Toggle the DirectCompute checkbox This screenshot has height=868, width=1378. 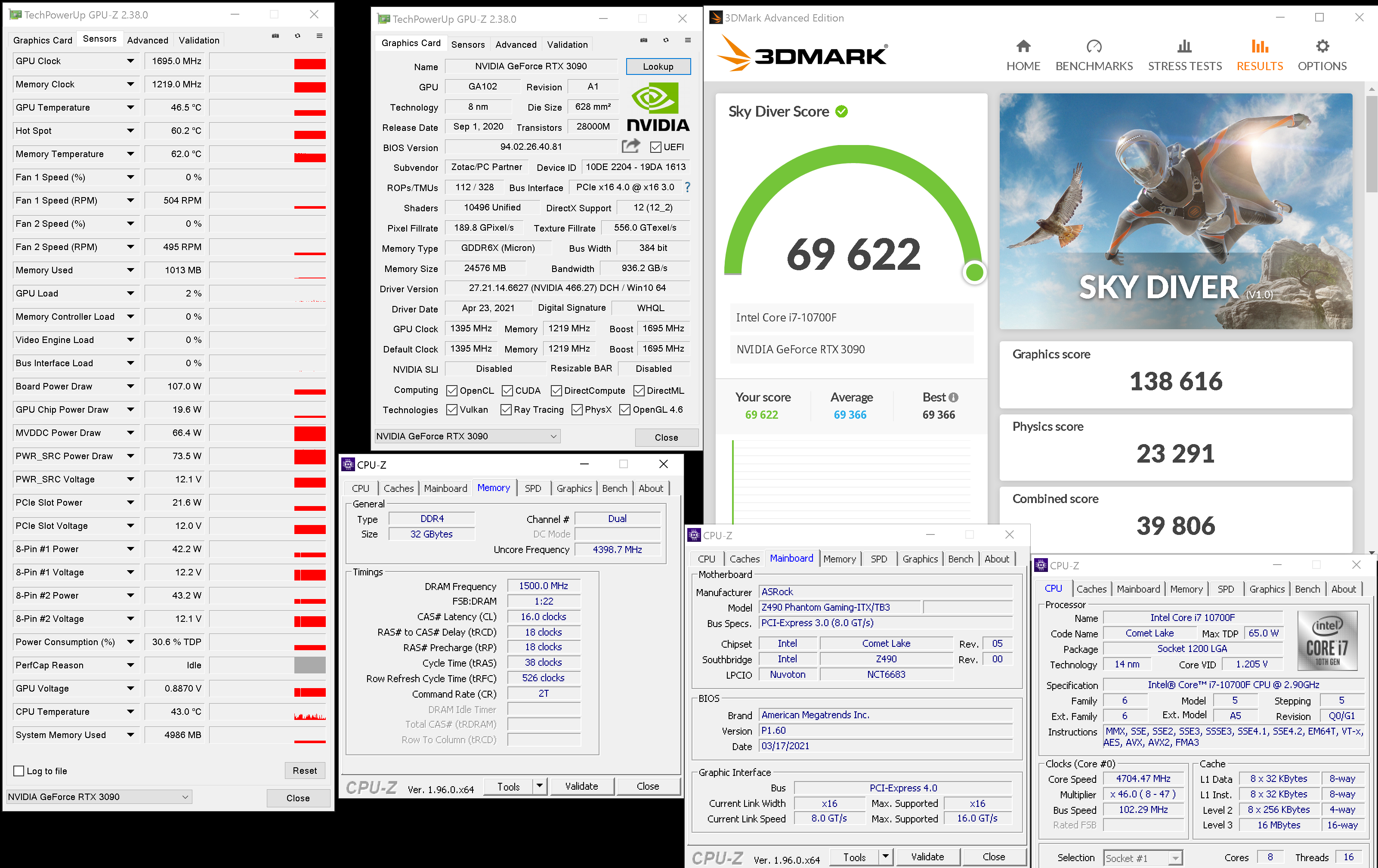pyautogui.click(x=556, y=390)
